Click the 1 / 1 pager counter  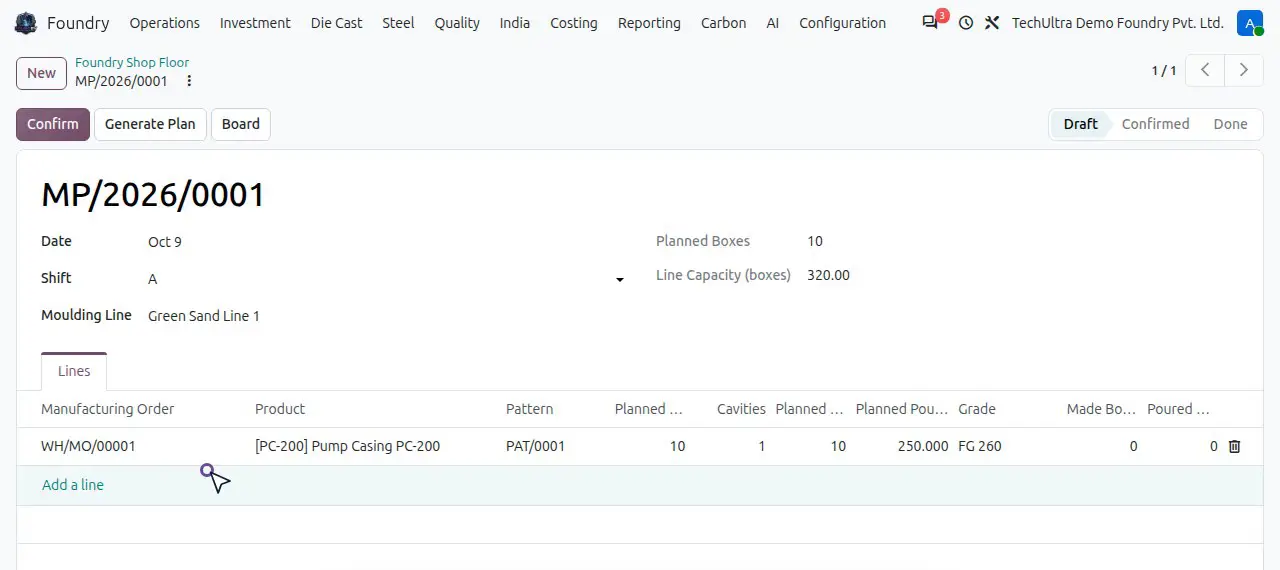pos(1164,70)
